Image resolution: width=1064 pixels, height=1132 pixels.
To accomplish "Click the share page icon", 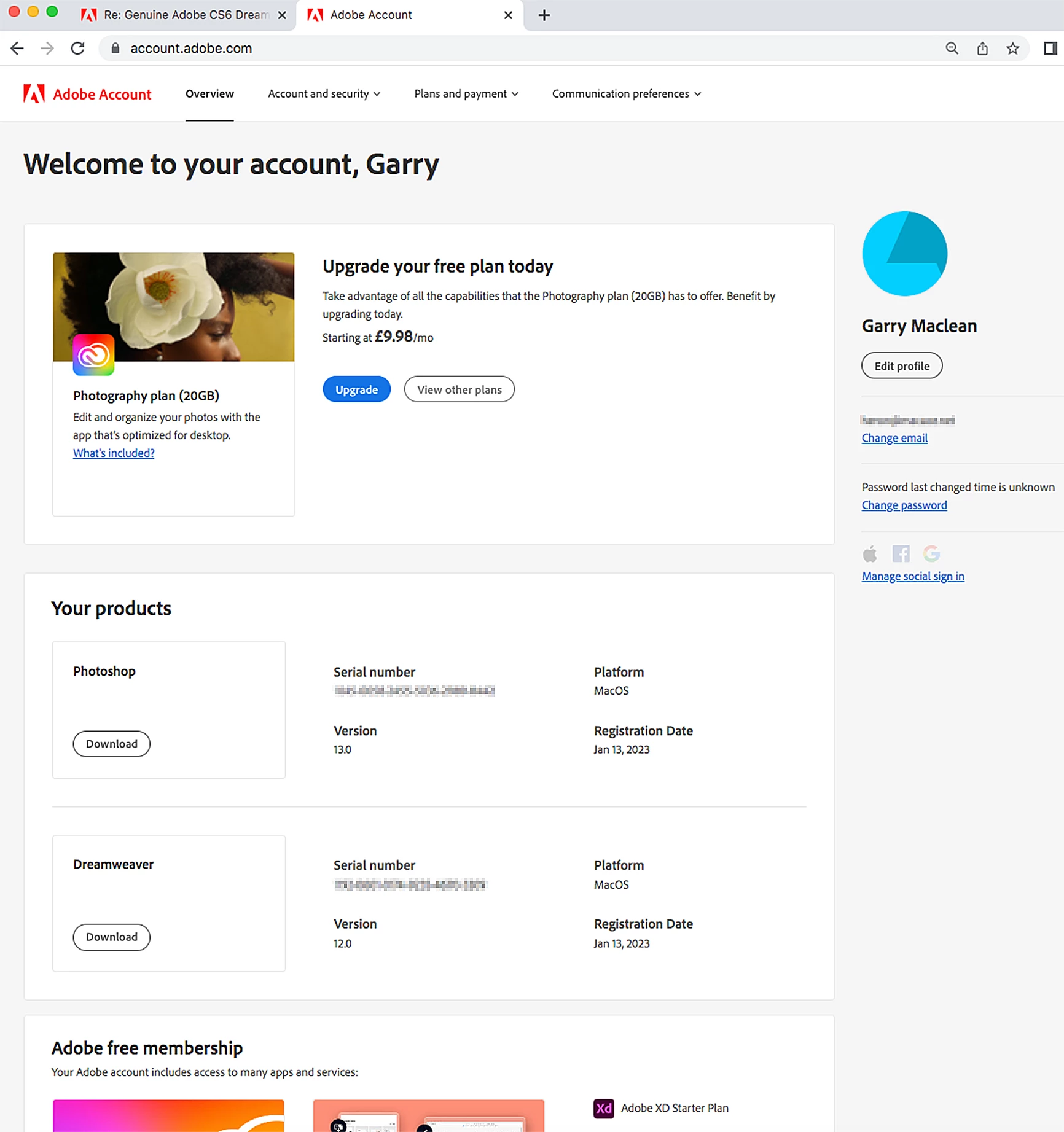I will point(982,49).
